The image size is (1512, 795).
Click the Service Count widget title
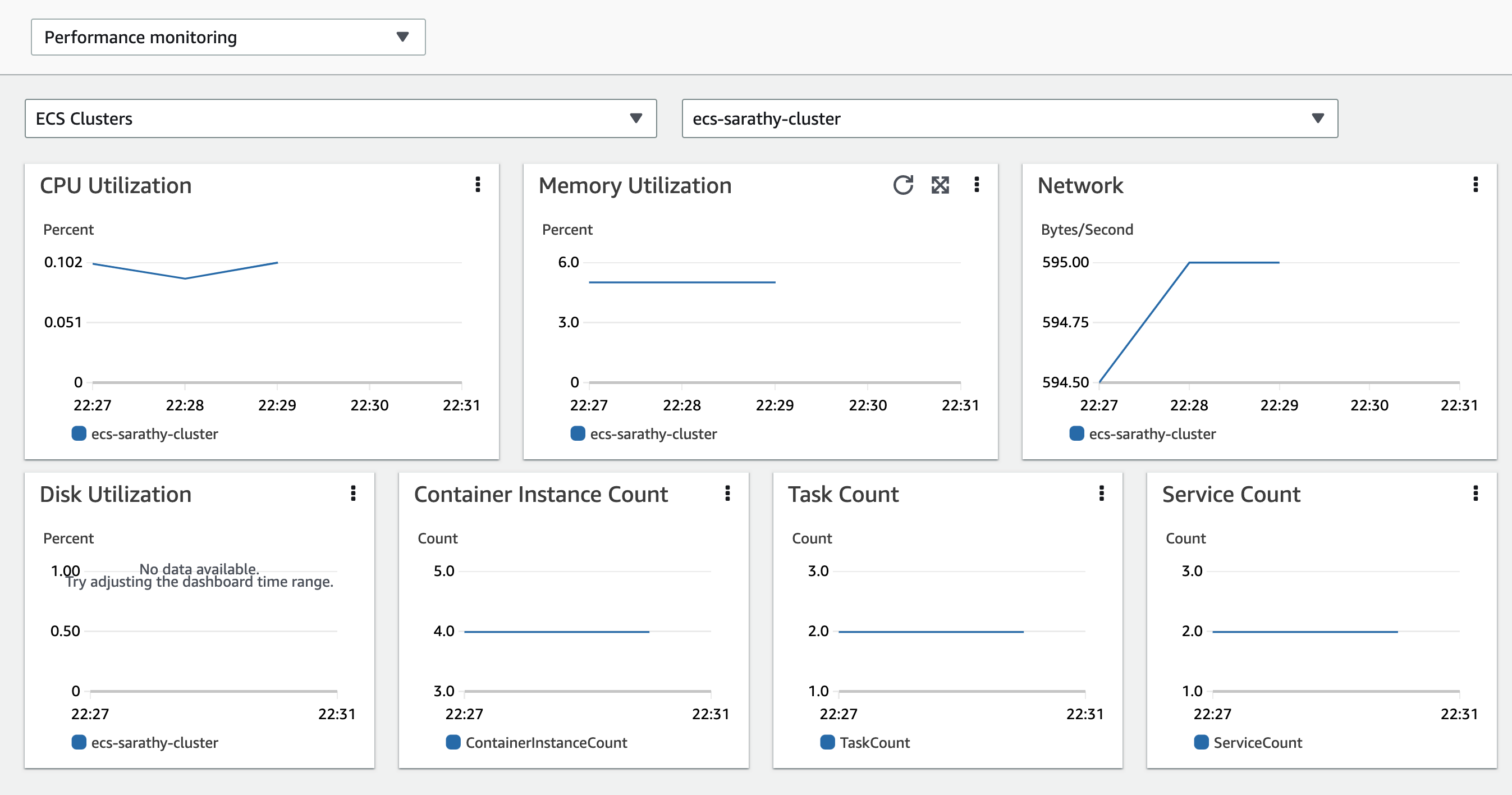[1231, 495]
